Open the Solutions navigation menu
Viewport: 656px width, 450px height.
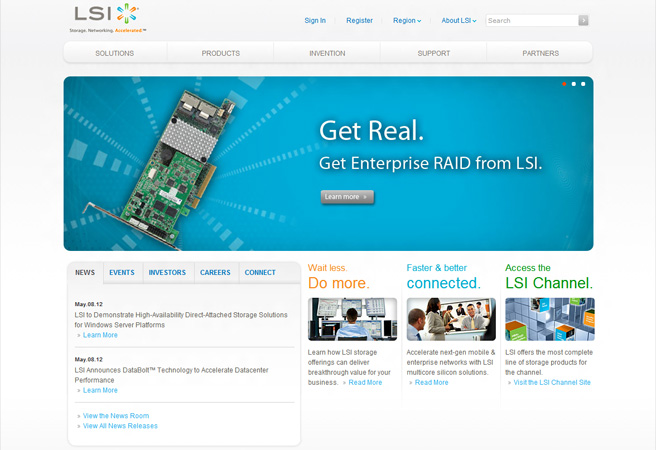point(114,53)
